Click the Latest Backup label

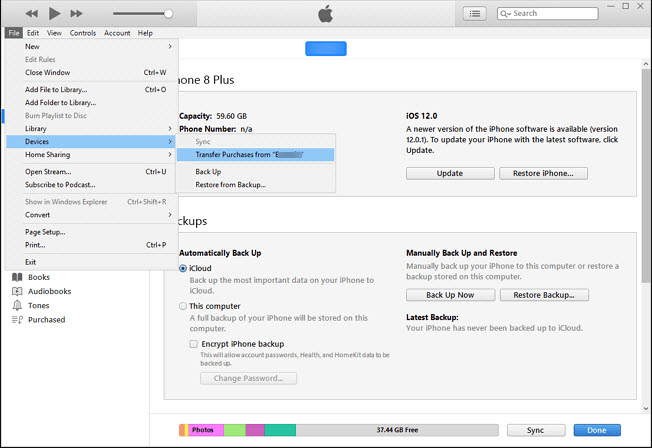pos(432,317)
